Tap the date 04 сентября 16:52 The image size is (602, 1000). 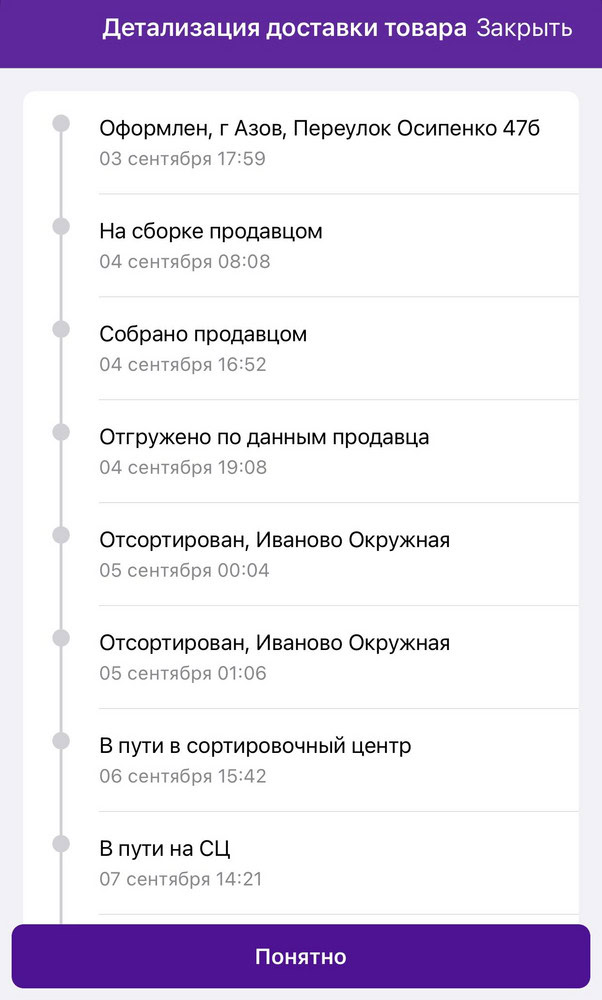tap(183, 364)
